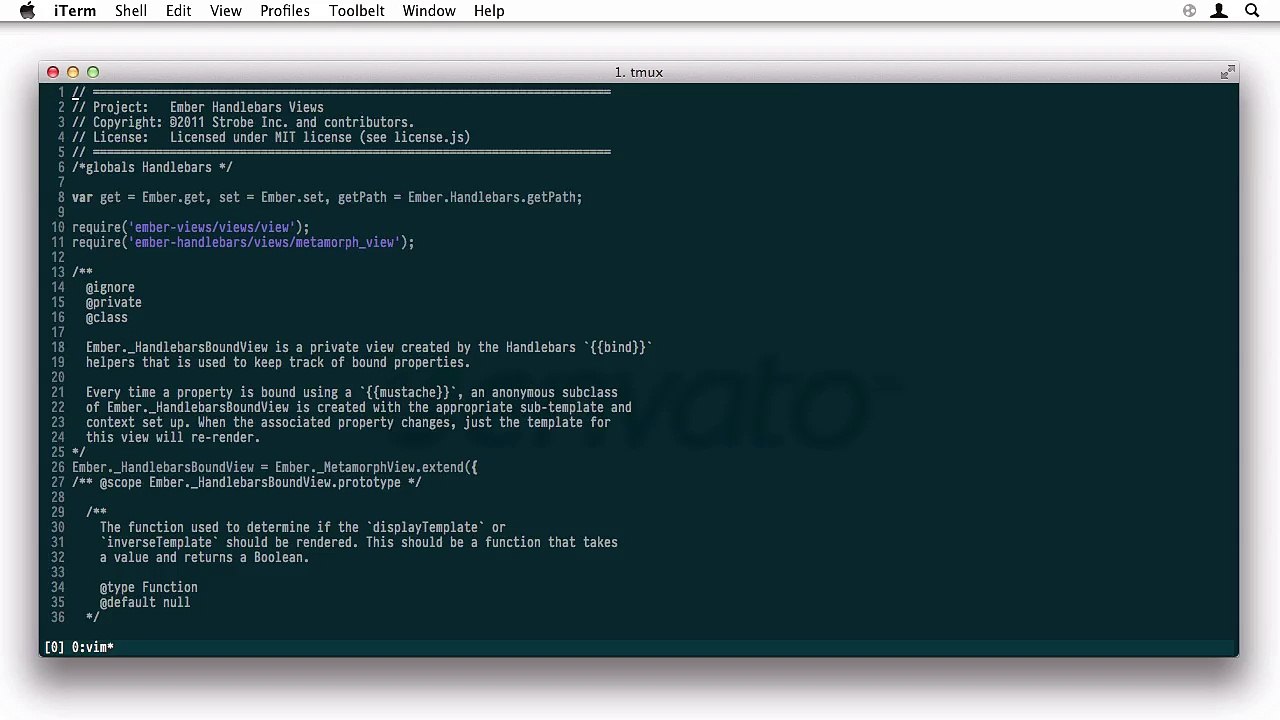Viewport: 1280px width, 720px height.
Task: Click 'inverseTemplate' in the doc comment
Action: 159,542
